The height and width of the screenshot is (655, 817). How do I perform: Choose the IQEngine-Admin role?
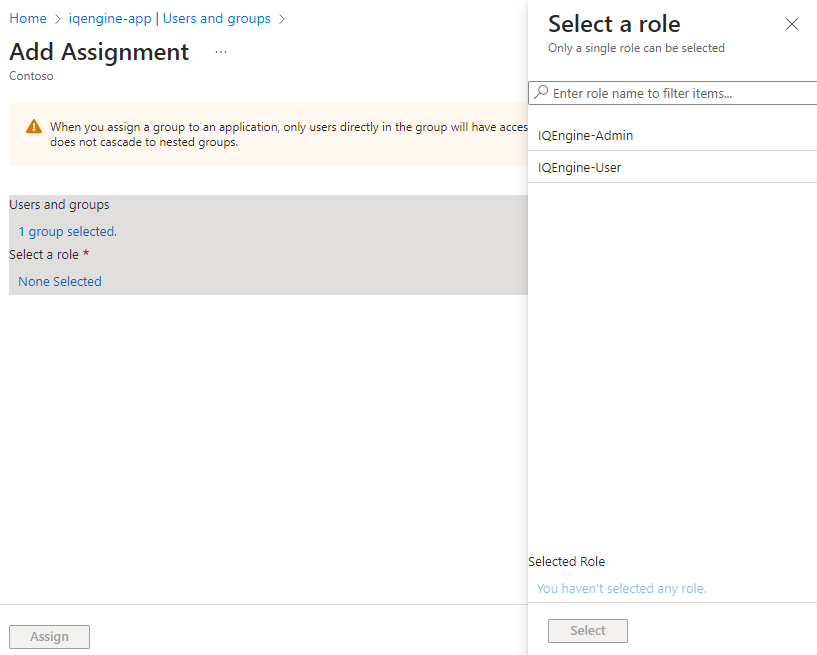point(585,135)
